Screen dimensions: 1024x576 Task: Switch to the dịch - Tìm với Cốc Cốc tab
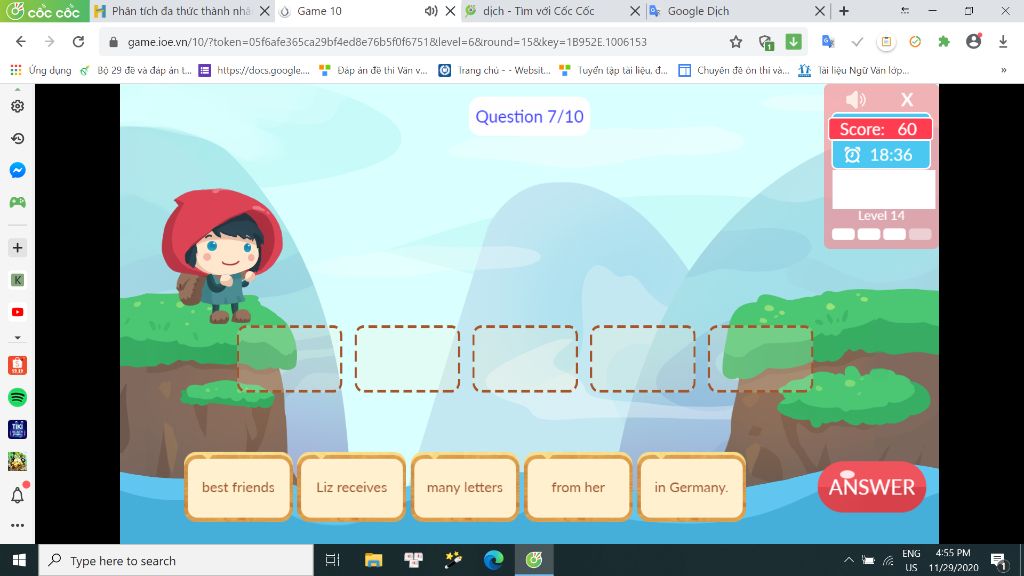click(552, 11)
